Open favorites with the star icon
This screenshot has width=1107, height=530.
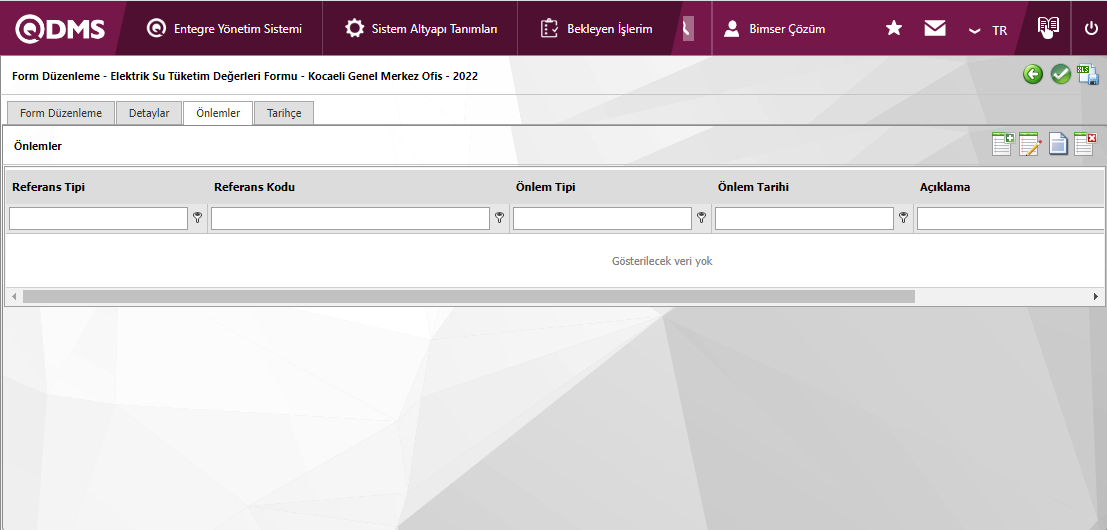click(894, 29)
